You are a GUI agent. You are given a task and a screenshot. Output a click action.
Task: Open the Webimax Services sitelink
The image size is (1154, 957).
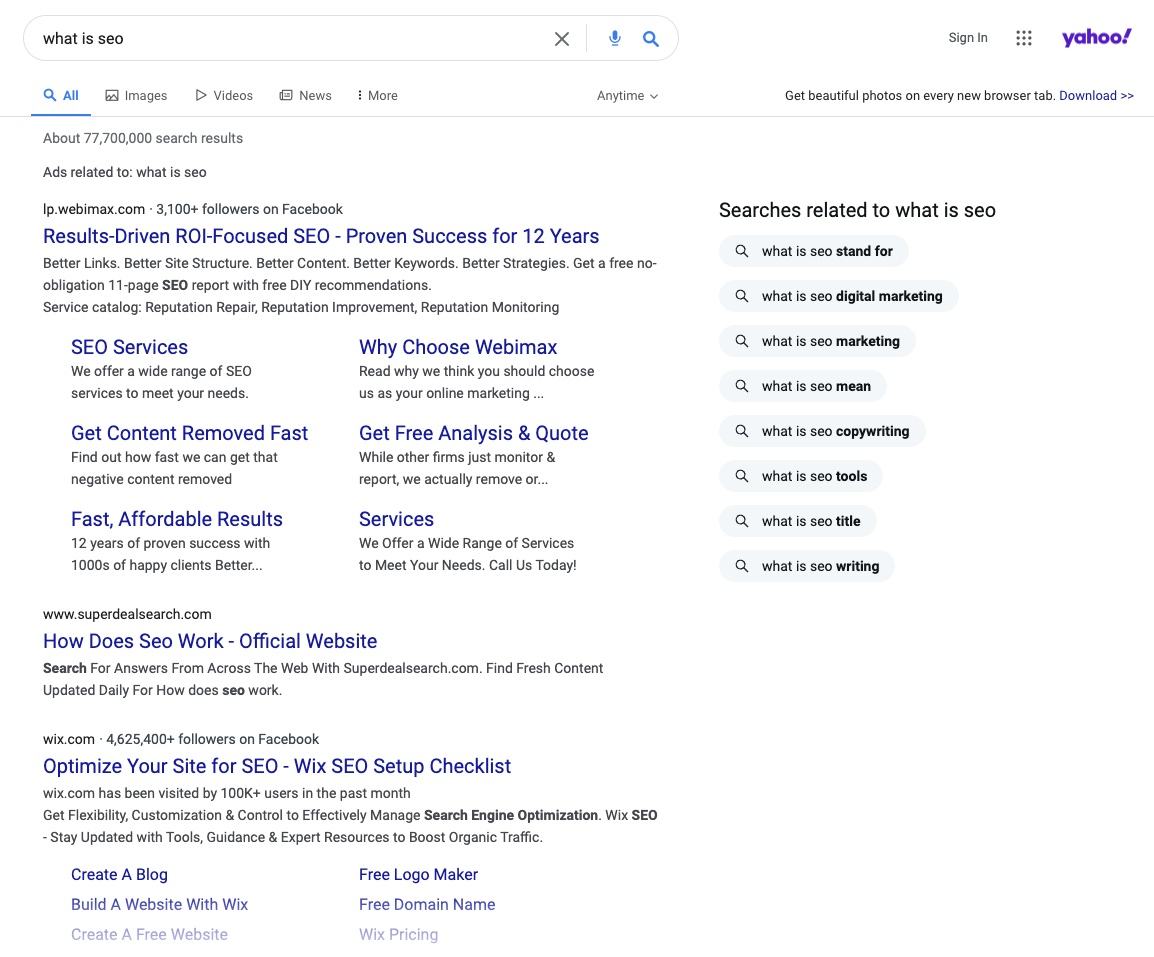(396, 520)
